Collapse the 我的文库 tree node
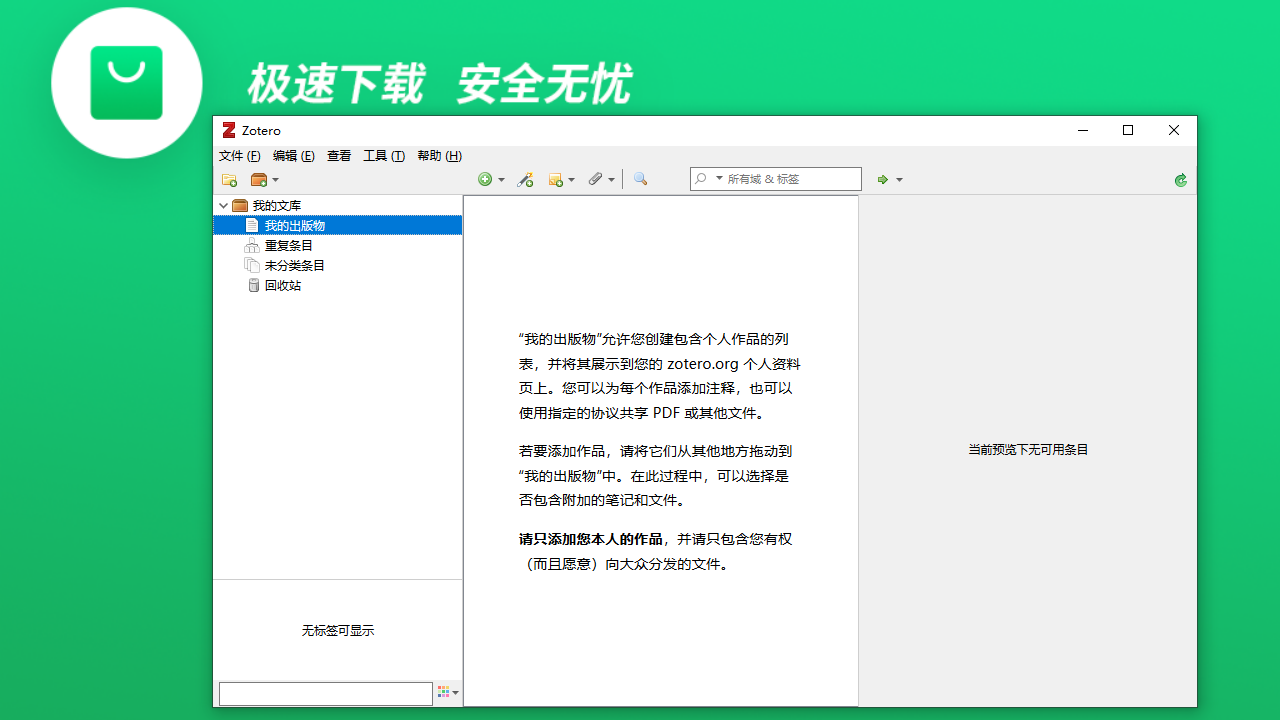Image resolution: width=1280 pixels, height=720 pixels. tap(223, 204)
